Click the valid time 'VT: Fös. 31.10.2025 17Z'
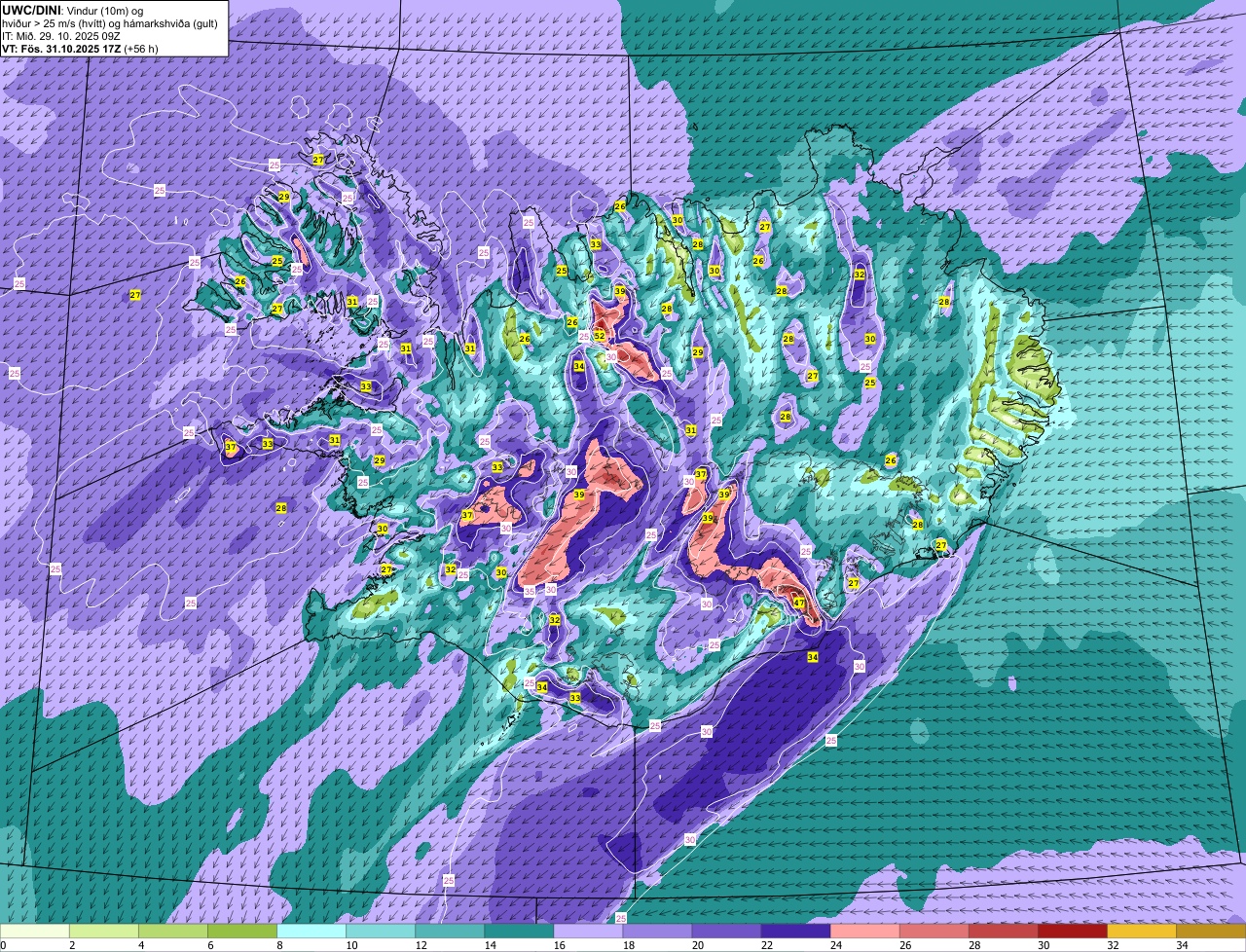Screen dimensions: 1246x952 60,48
